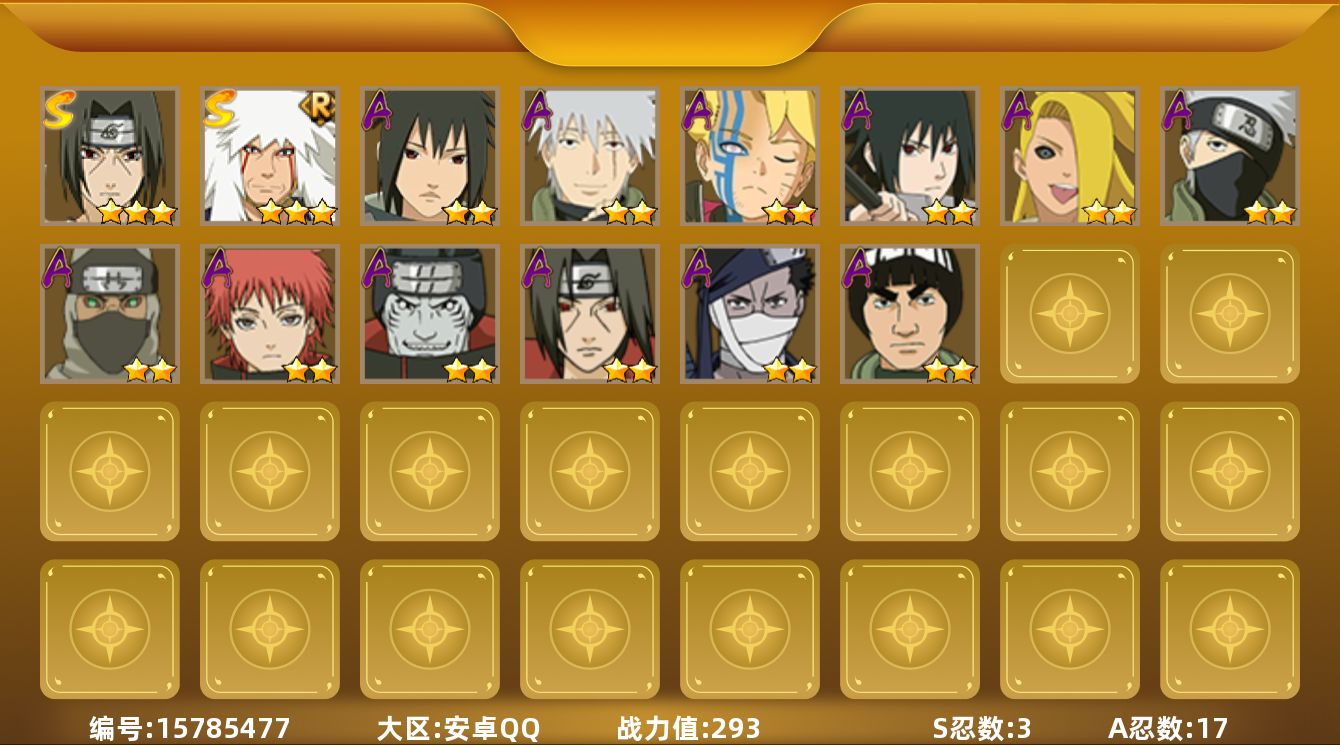
Task: Click the A忍数:17 count label
Action: (1167, 728)
